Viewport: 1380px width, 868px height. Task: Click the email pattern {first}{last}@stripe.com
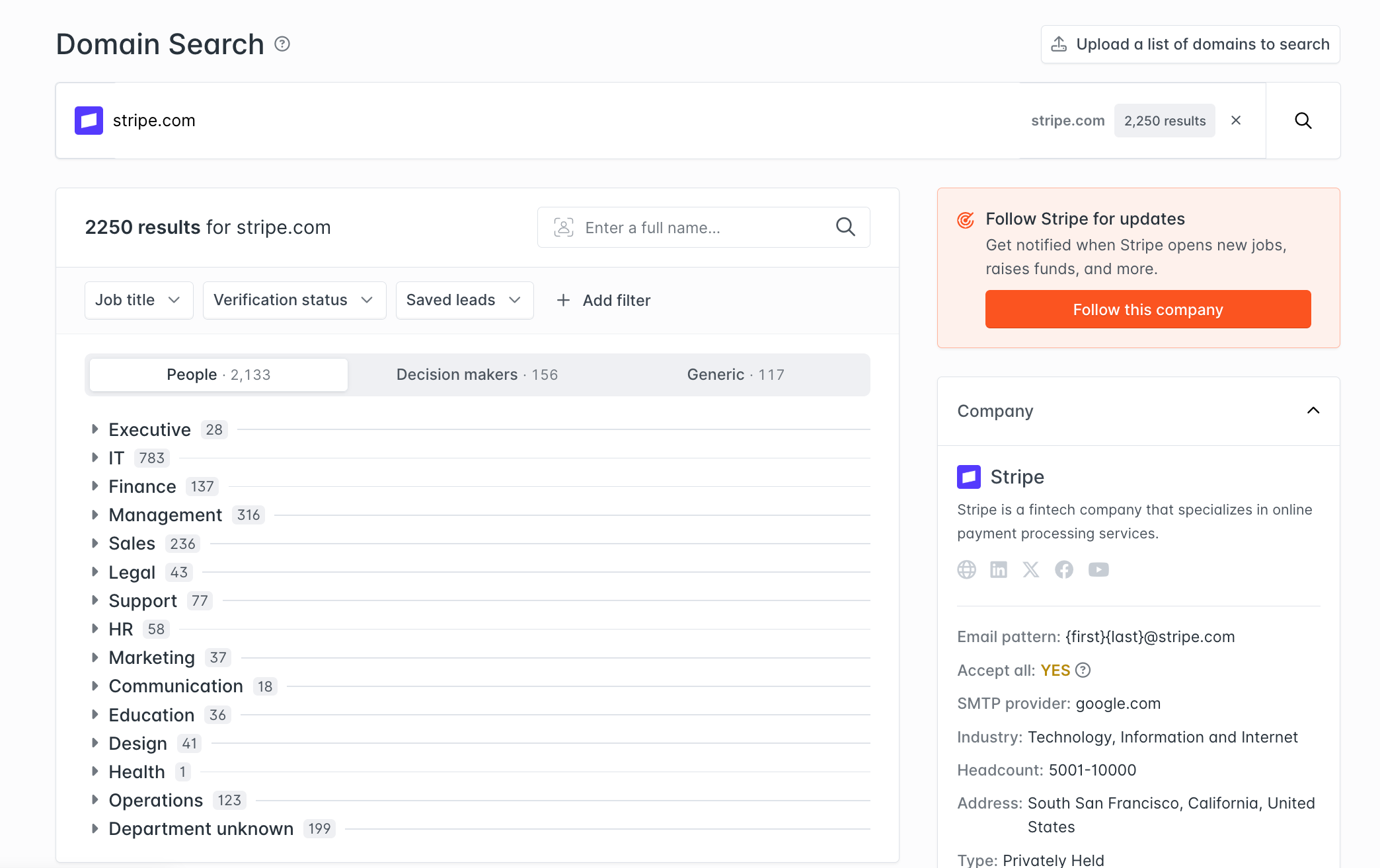tap(1150, 637)
